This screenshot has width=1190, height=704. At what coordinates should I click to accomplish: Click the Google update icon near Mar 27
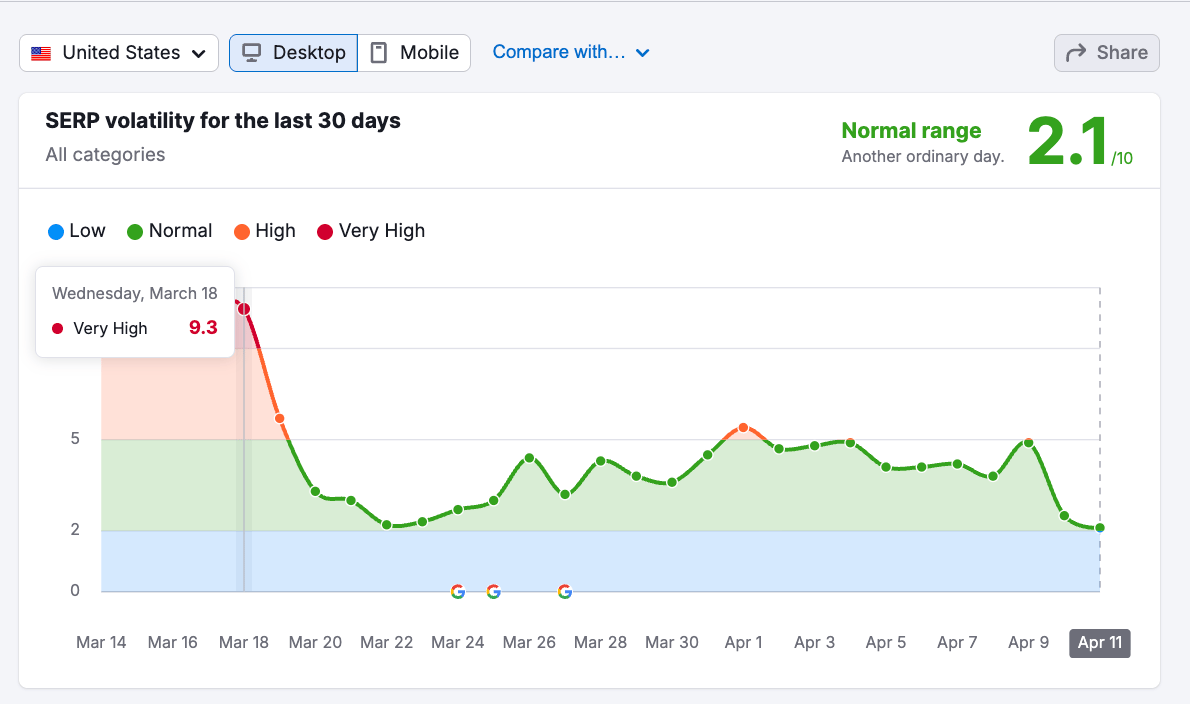(x=565, y=591)
